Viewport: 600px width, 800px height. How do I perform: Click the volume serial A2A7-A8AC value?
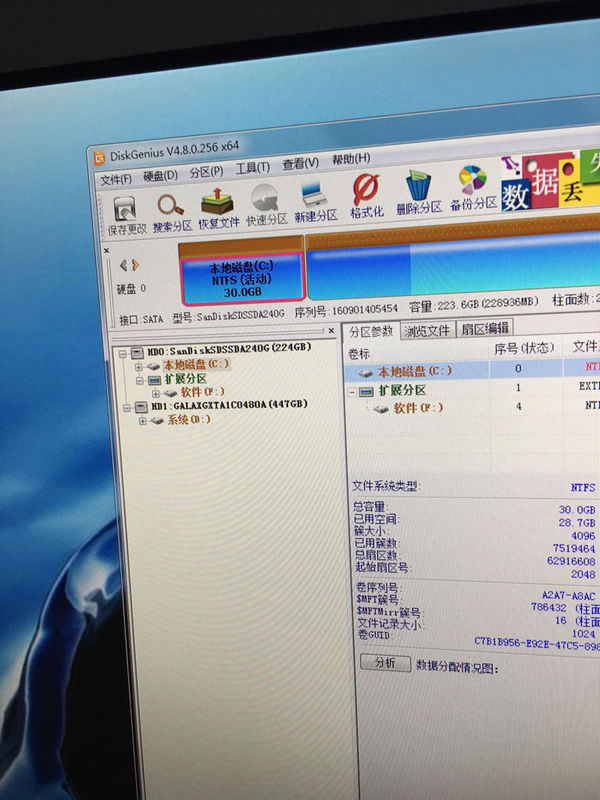click(568, 595)
